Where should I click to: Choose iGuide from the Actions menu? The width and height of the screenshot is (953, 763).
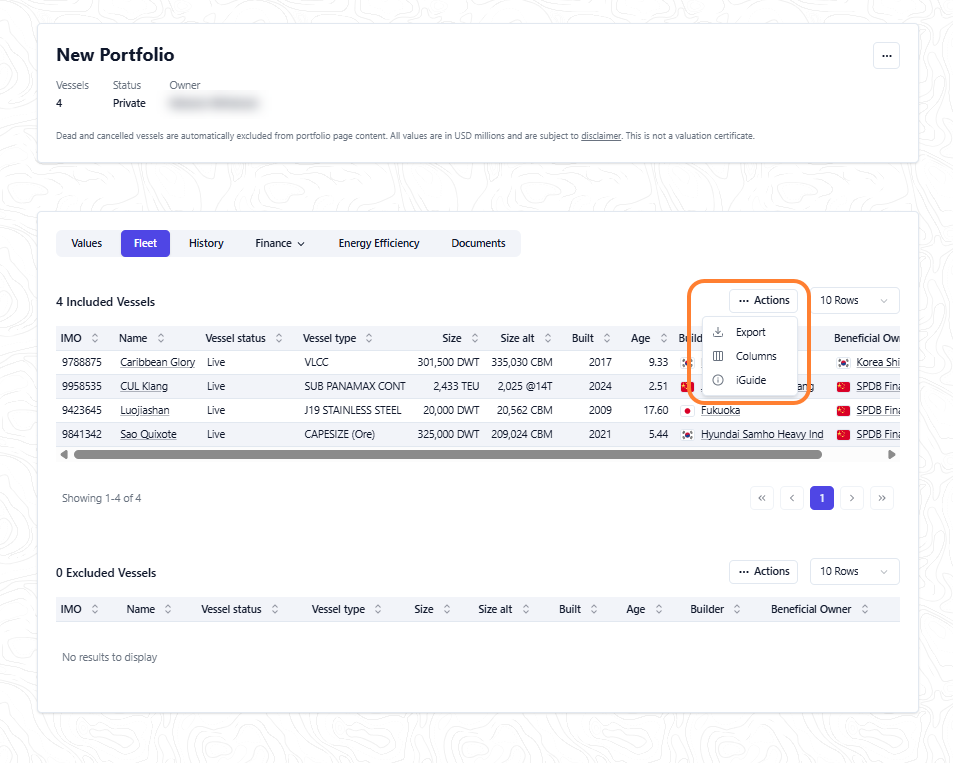(749, 380)
